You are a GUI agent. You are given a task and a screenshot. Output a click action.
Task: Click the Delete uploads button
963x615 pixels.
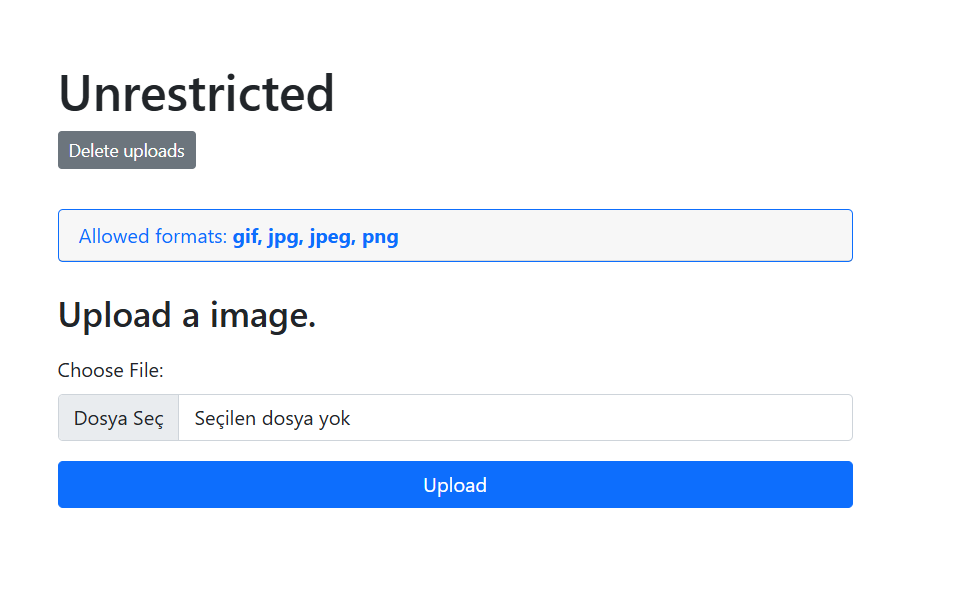[x=127, y=150]
